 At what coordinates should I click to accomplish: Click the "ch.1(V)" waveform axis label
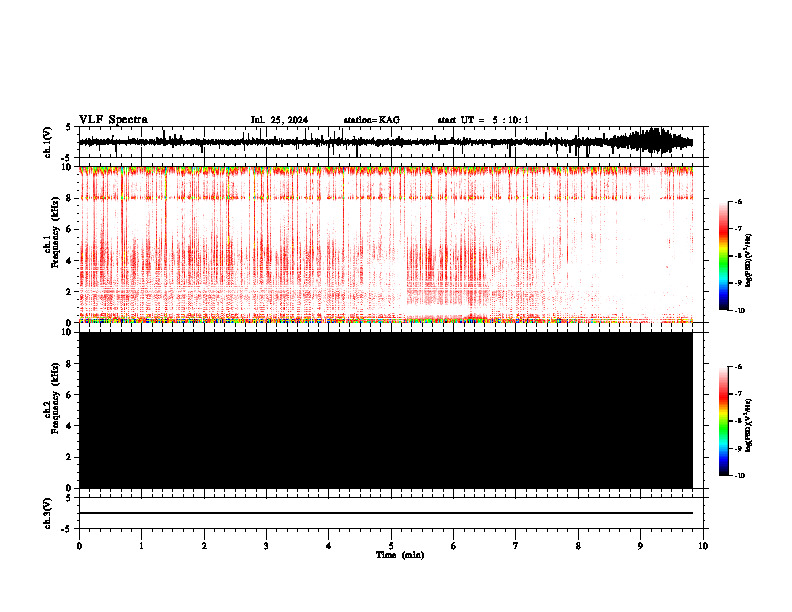48,142
